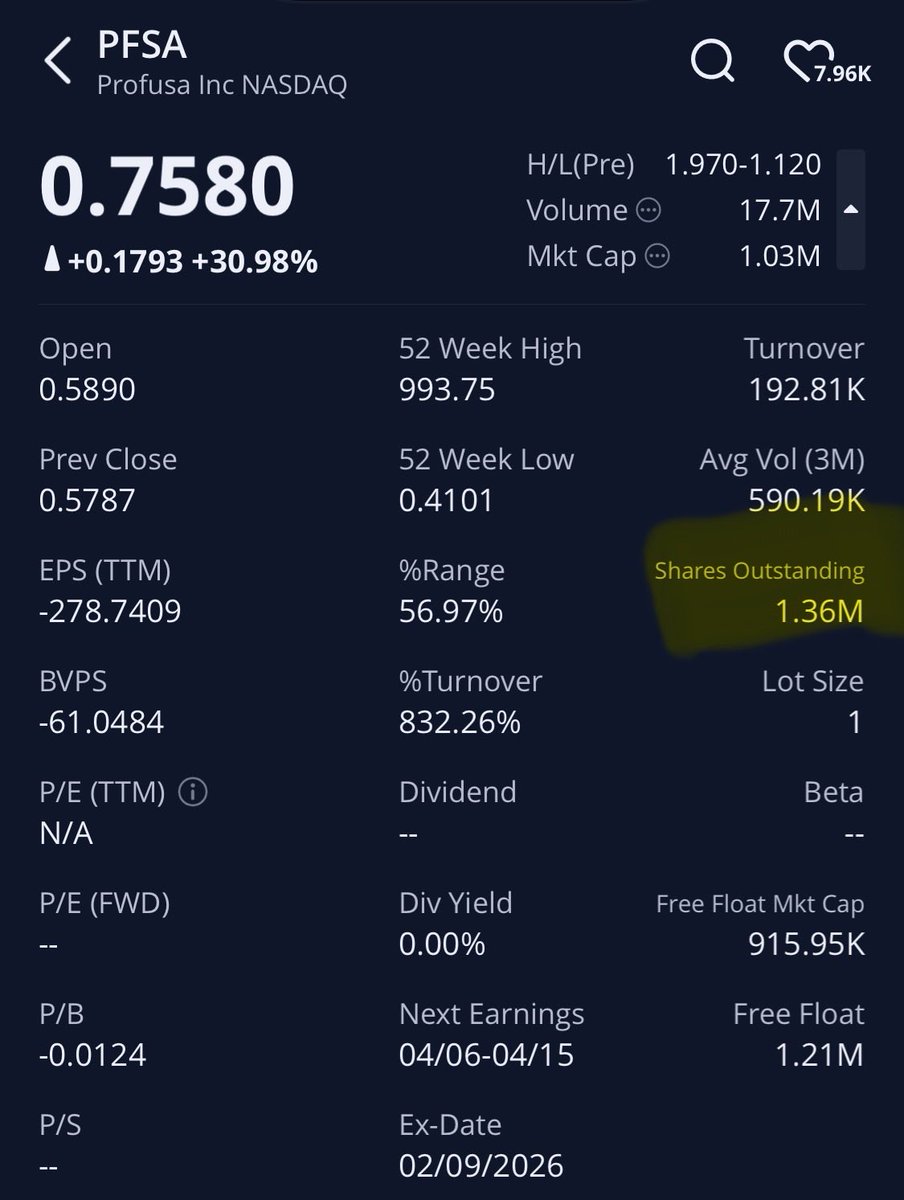Image resolution: width=904 pixels, height=1200 pixels.
Task: Tap the %Turnover value 832.26%
Action: tap(460, 721)
